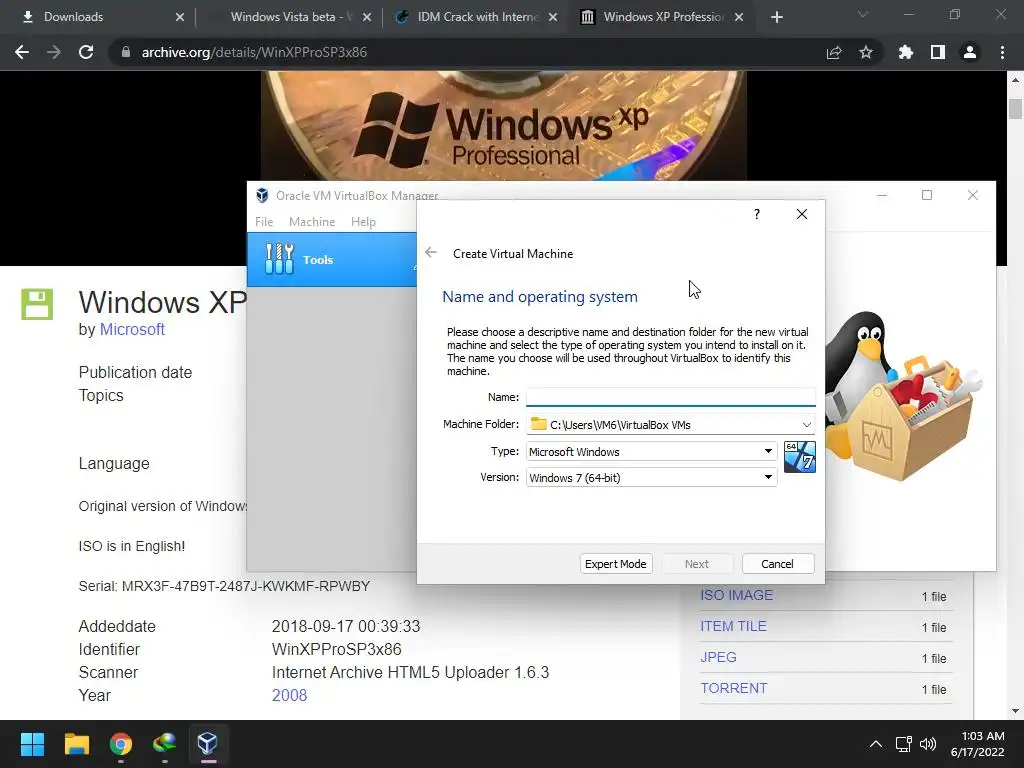The width and height of the screenshot is (1024, 768).
Task: Click the volume speaker tray icon
Action: [928, 744]
